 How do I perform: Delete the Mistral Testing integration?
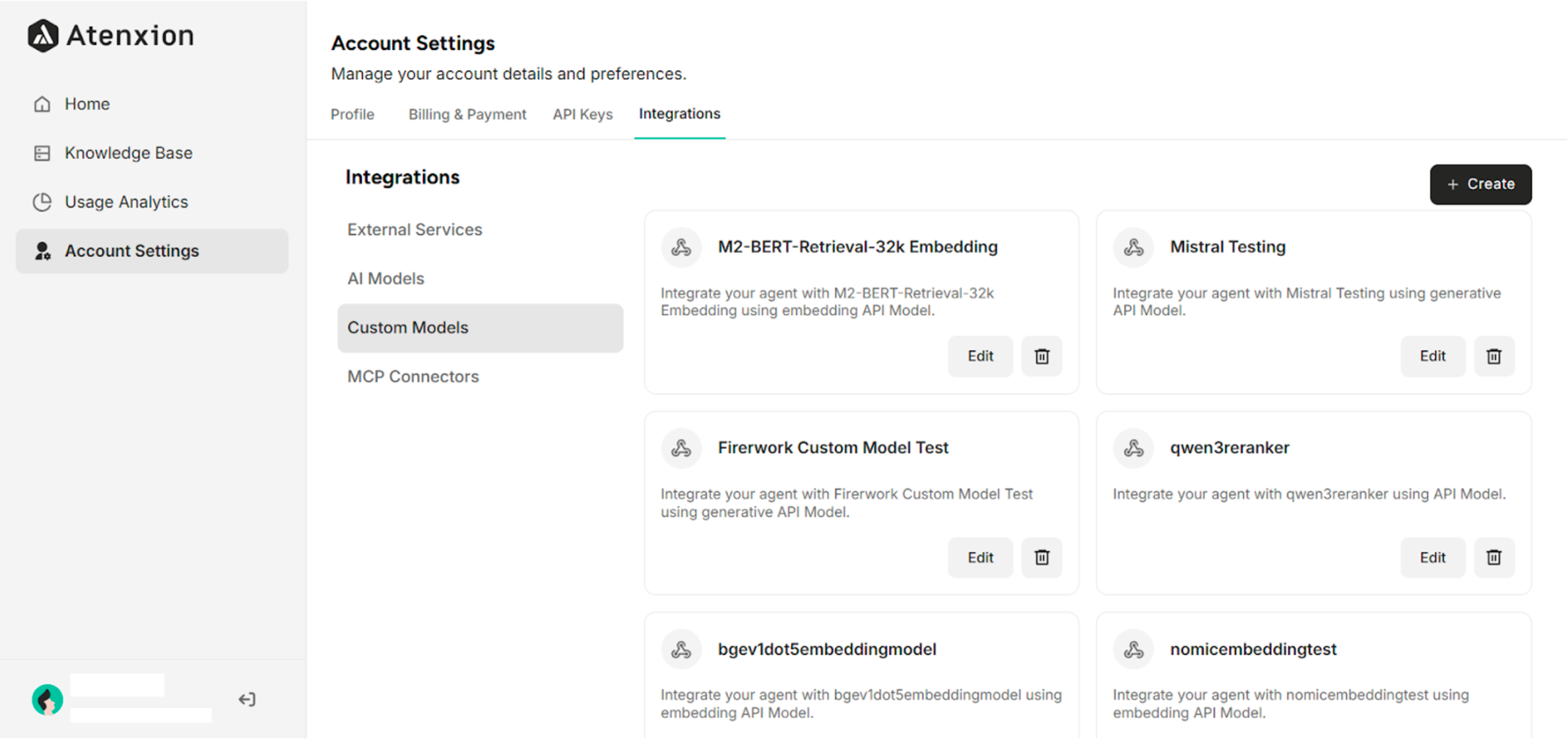(x=1494, y=356)
